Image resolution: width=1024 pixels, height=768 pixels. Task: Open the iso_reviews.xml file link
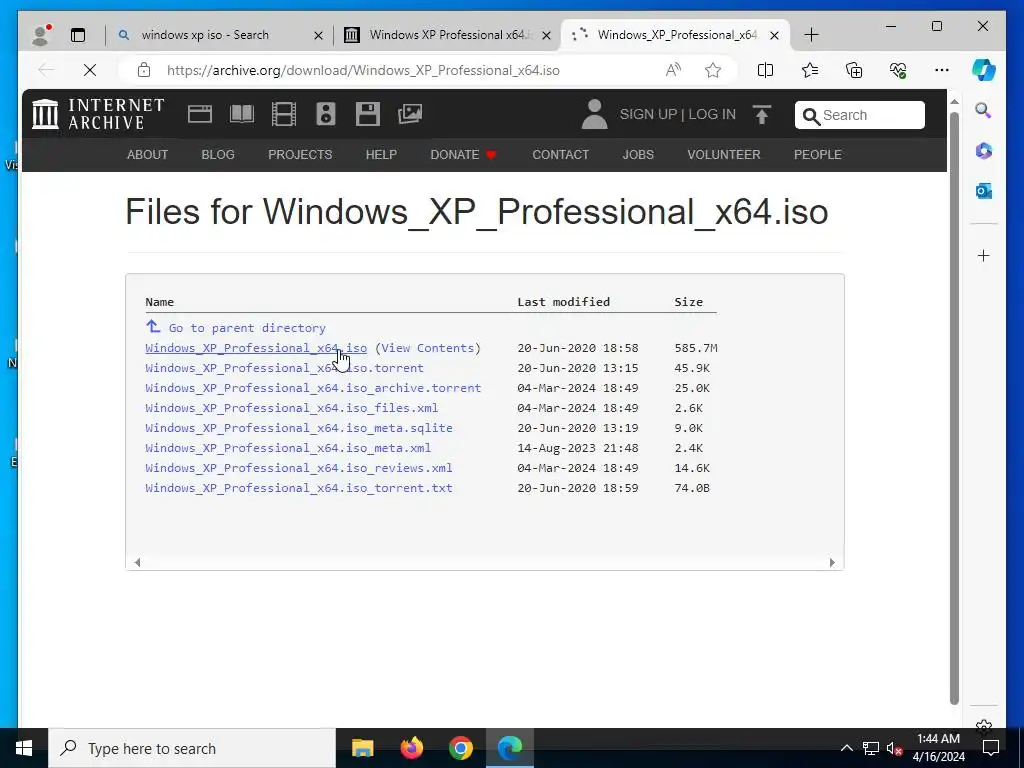298,468
